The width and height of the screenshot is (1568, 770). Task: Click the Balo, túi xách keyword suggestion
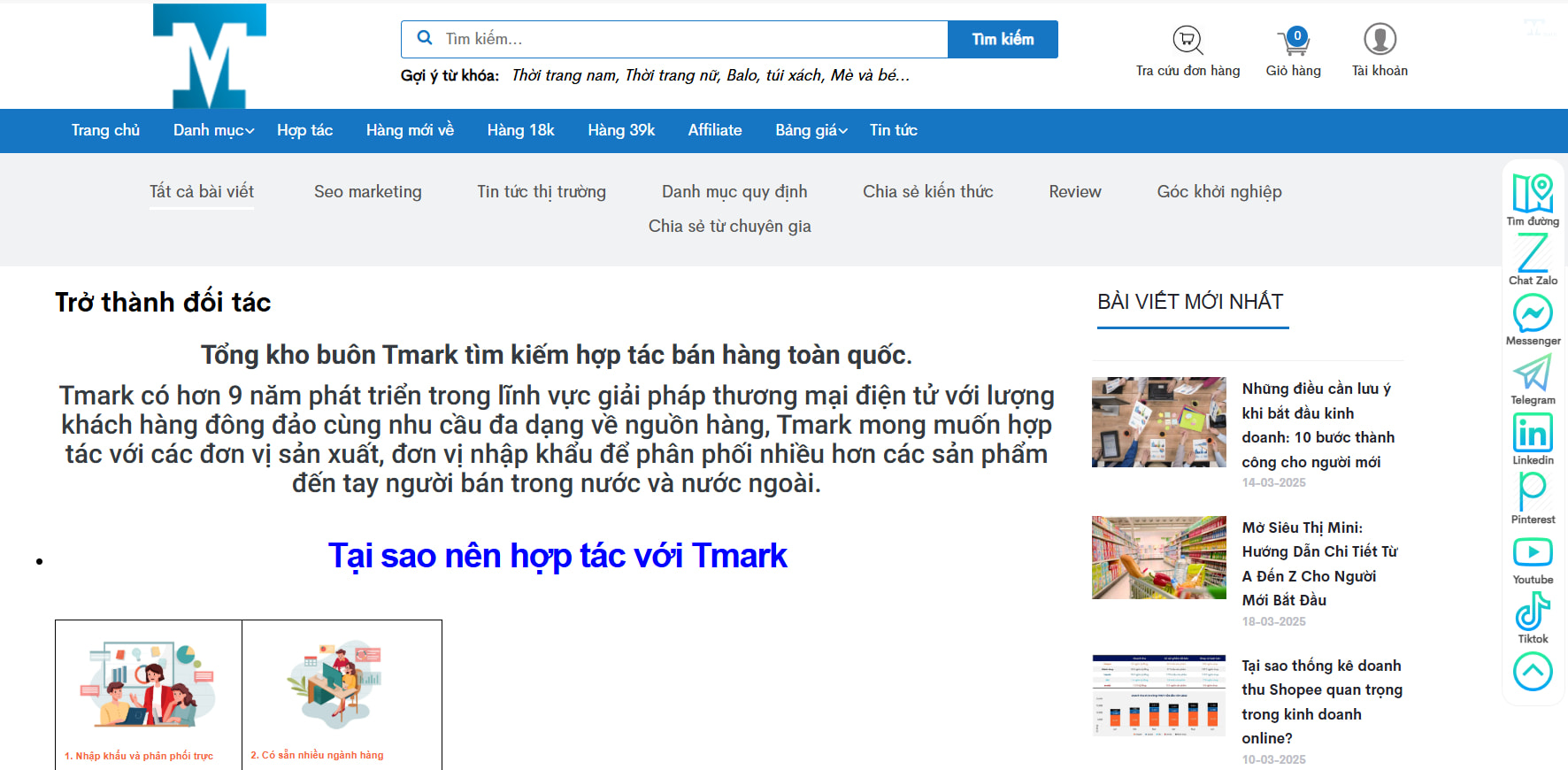click(x=775, y=75)
